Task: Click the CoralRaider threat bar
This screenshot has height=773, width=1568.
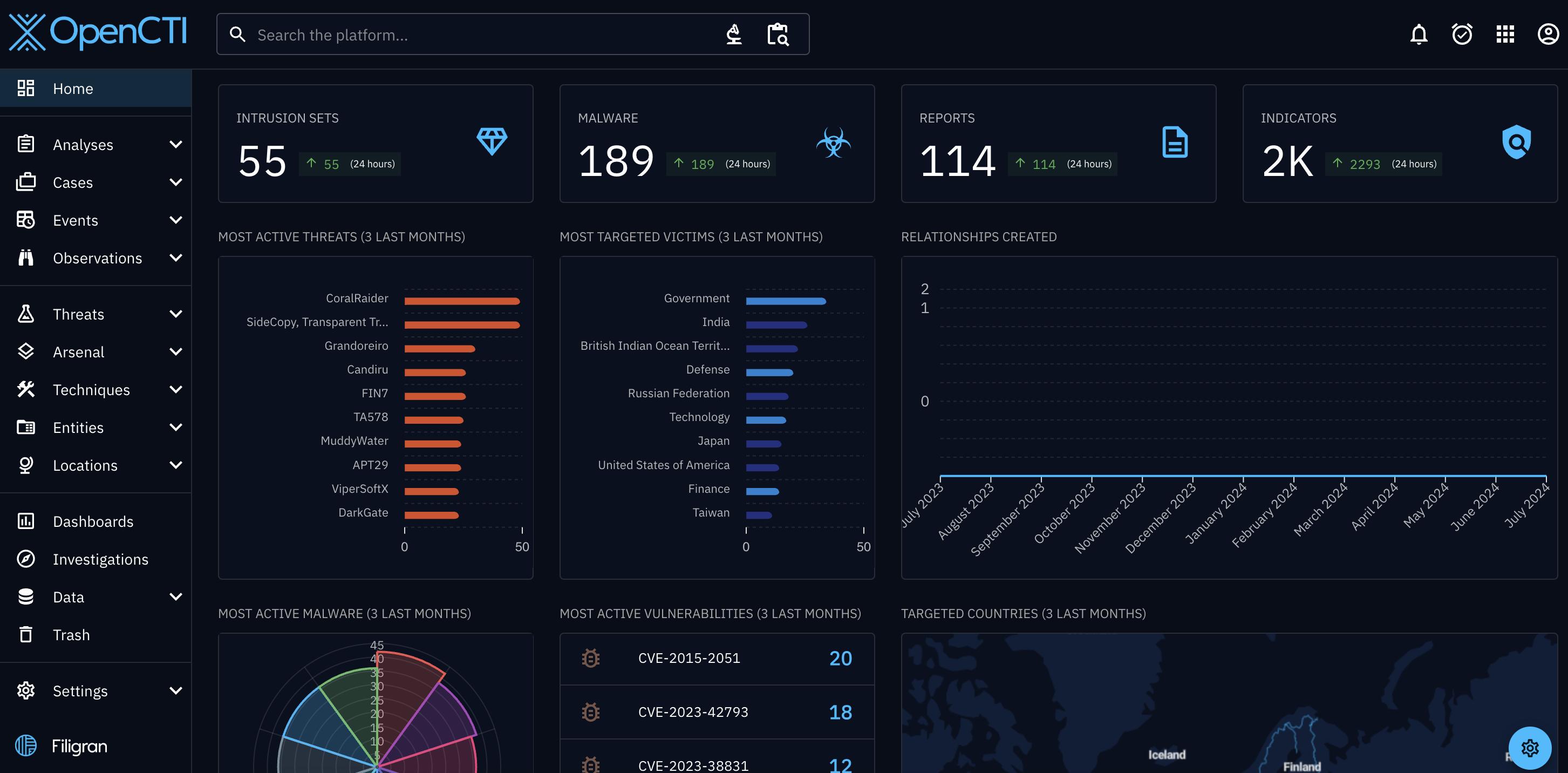Action: click(x=462, y=301)
